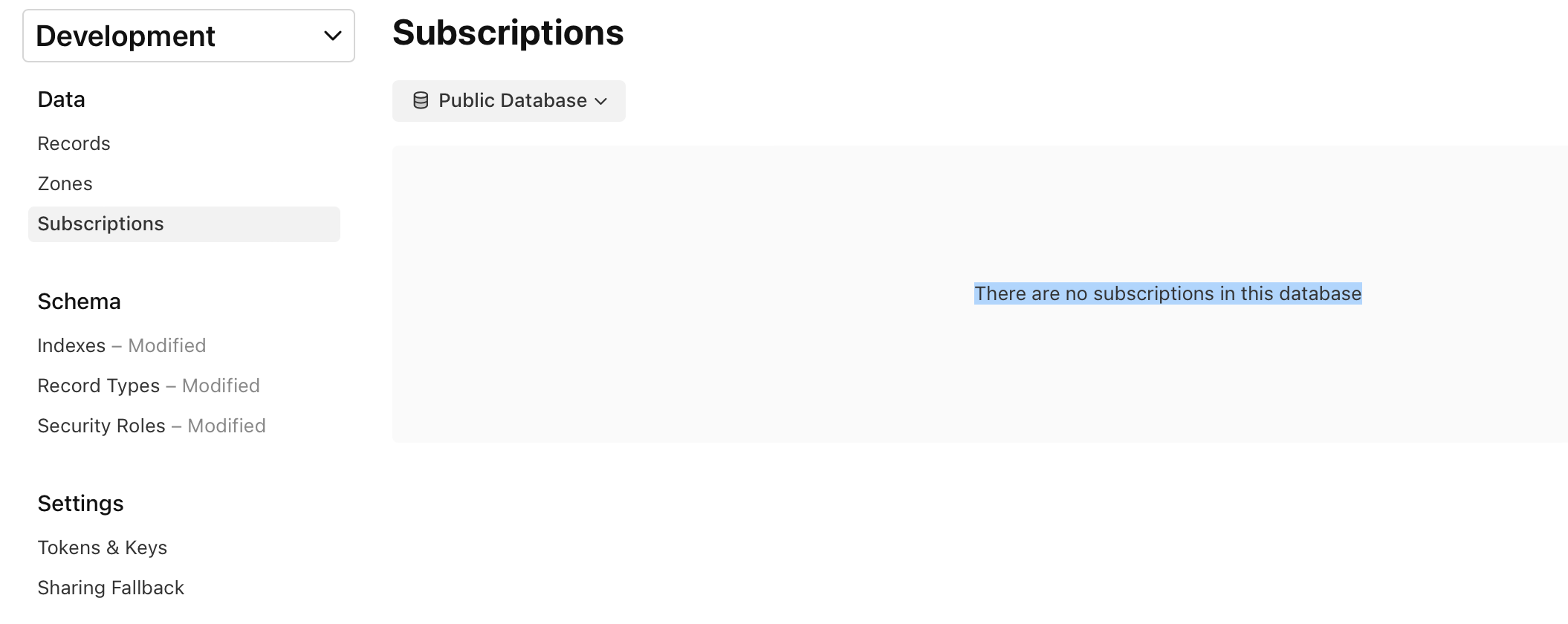Click the chevron arrow in Development selector
This screenshot has width=1568, height=624.
333,36
